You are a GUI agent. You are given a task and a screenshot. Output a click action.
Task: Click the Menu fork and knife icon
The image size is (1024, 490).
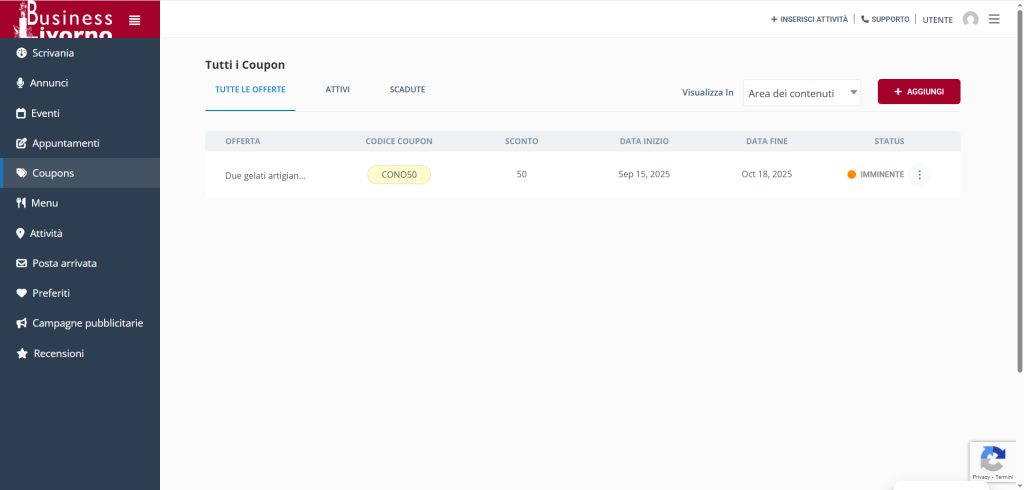21,203
